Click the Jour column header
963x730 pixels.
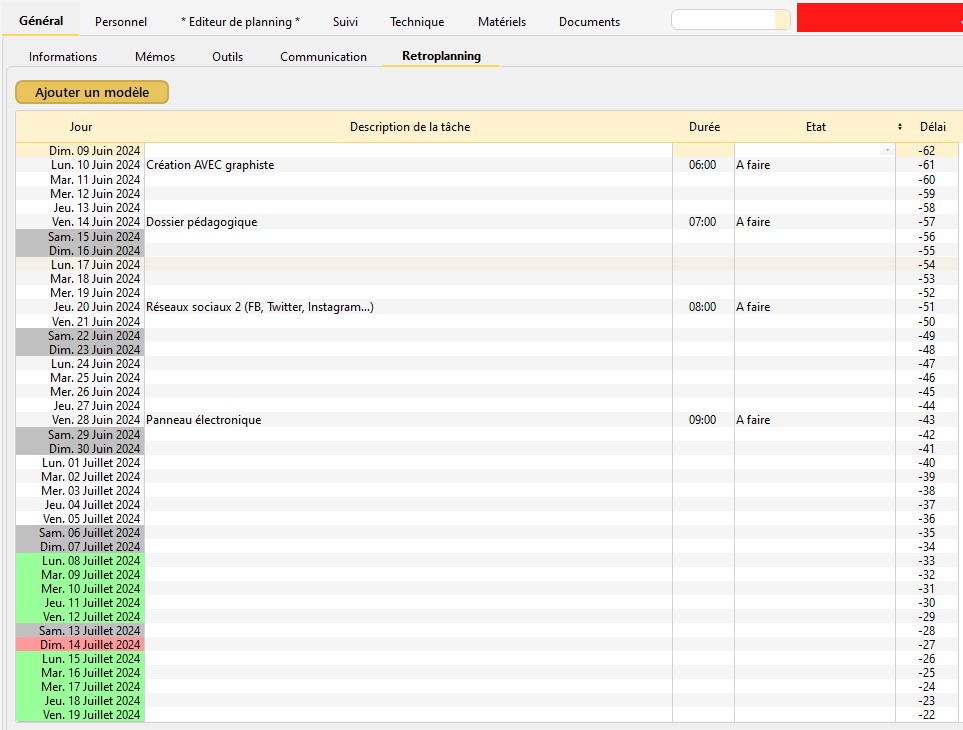[81, 127]
